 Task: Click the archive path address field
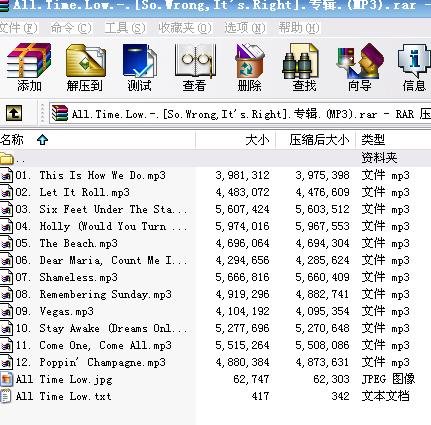(241, 114)
